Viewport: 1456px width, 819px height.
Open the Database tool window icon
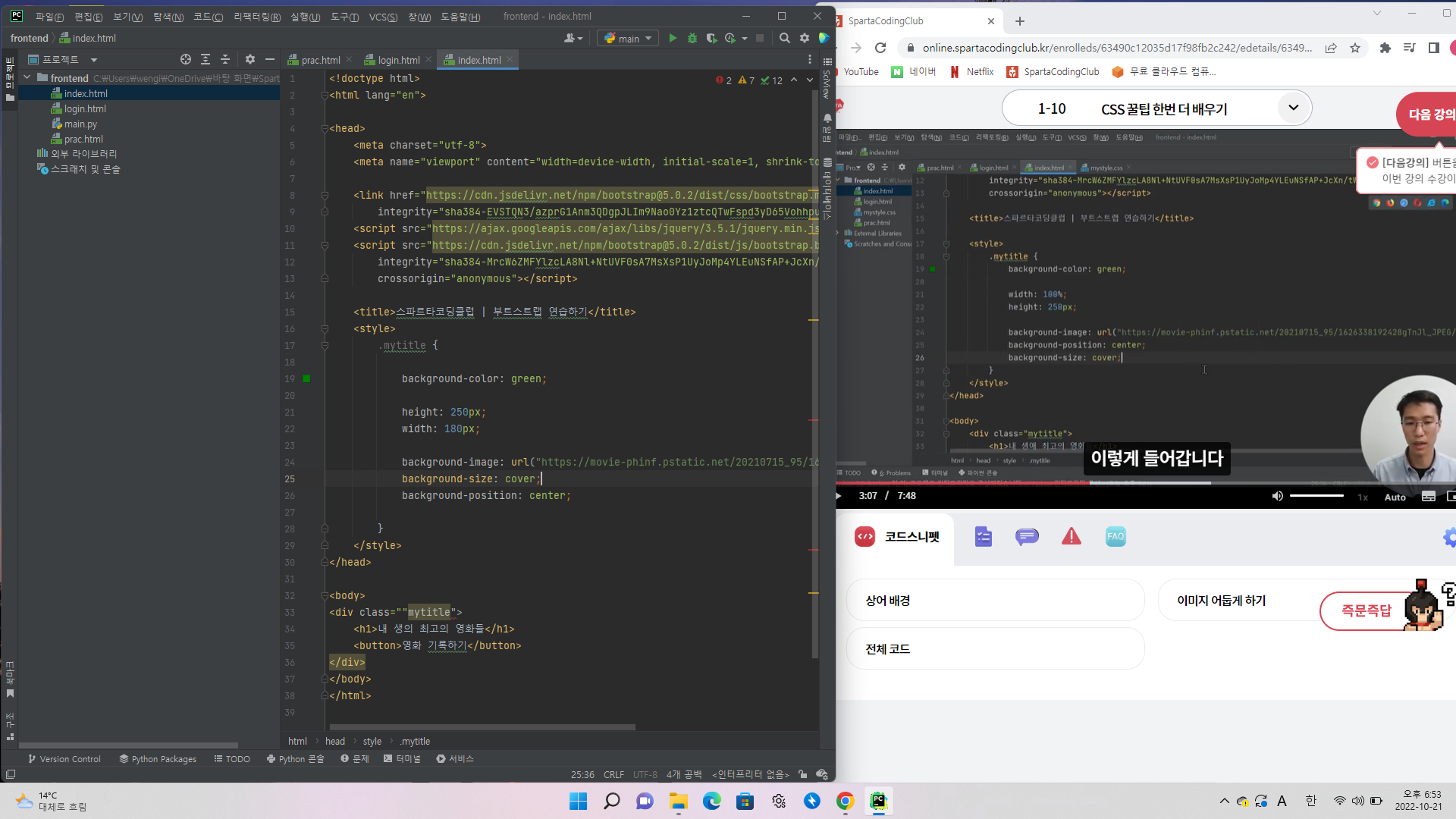click(x=827, y=162)
